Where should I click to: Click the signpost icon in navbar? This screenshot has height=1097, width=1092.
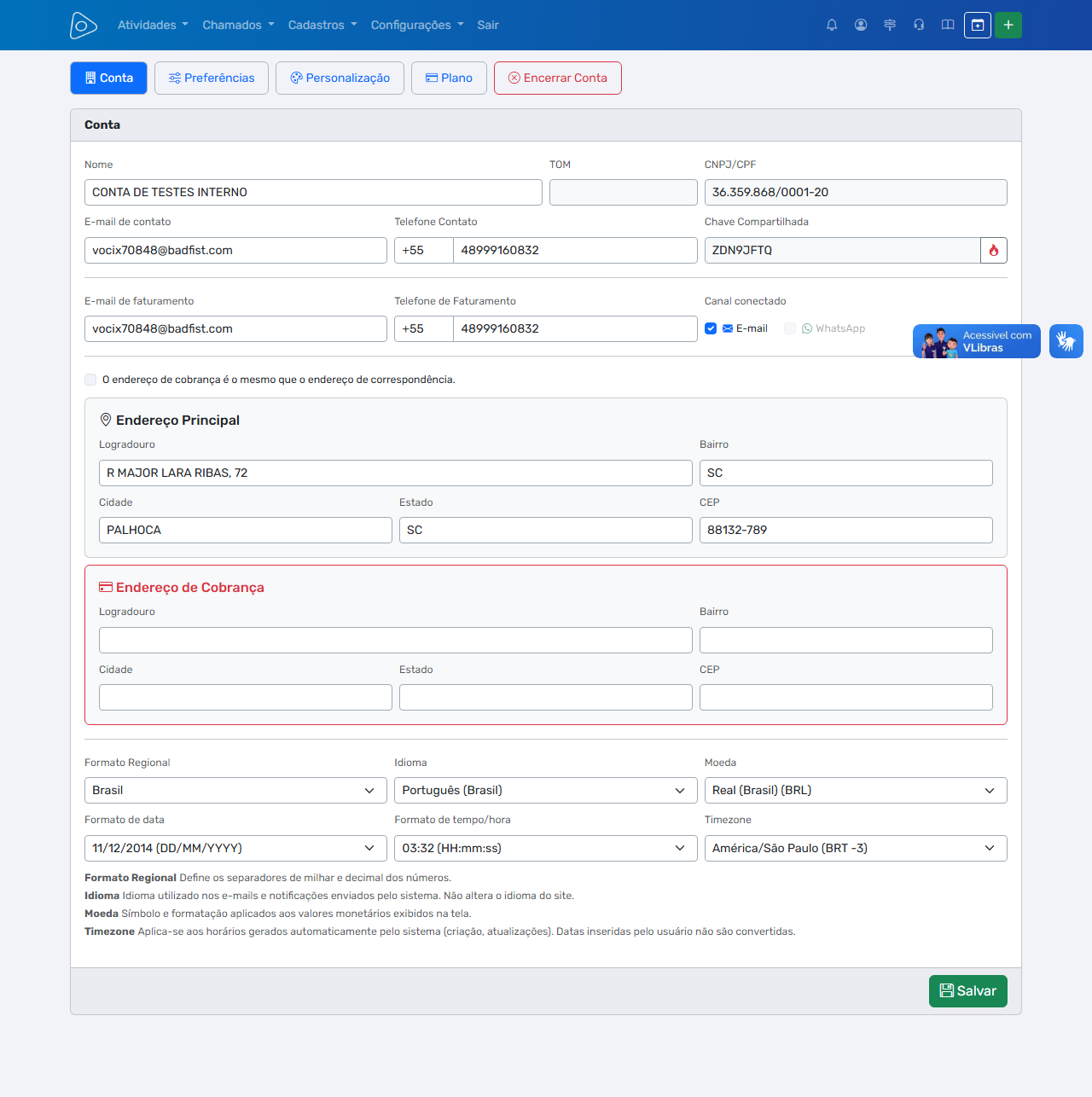coord(890,25)
